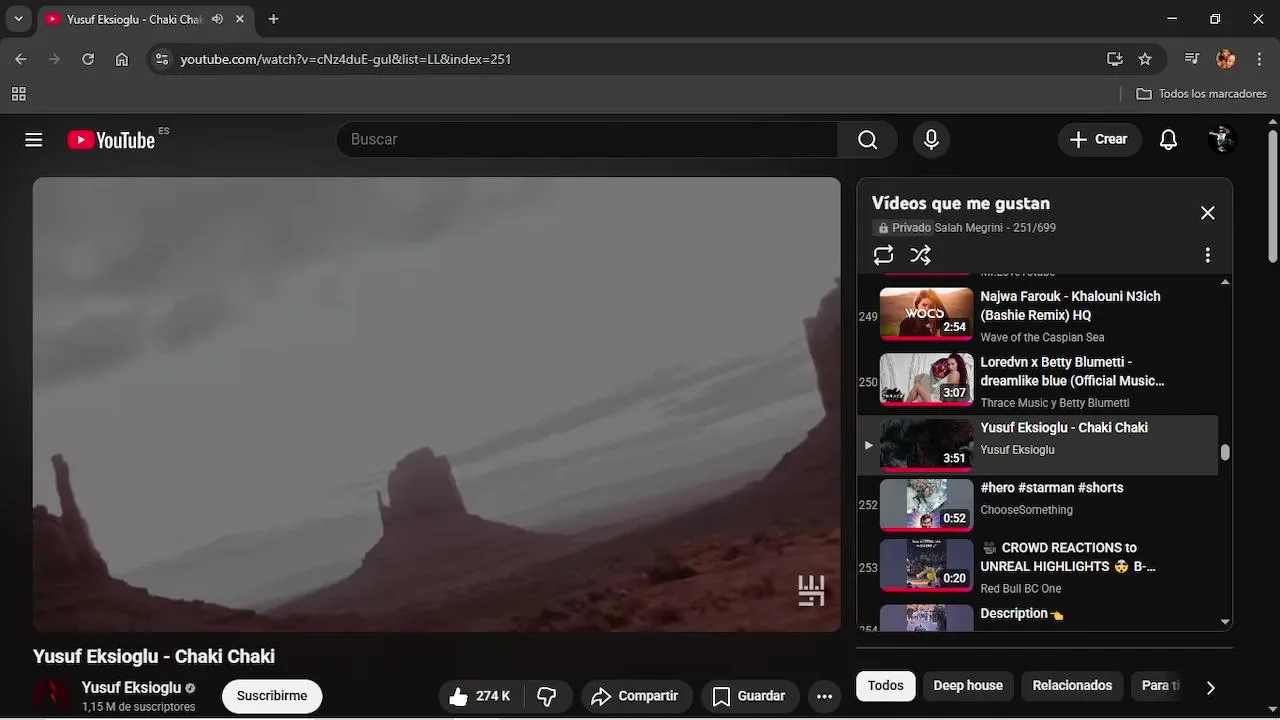Click the Guardar save button
1280x720 pixels.
(748, 696)
